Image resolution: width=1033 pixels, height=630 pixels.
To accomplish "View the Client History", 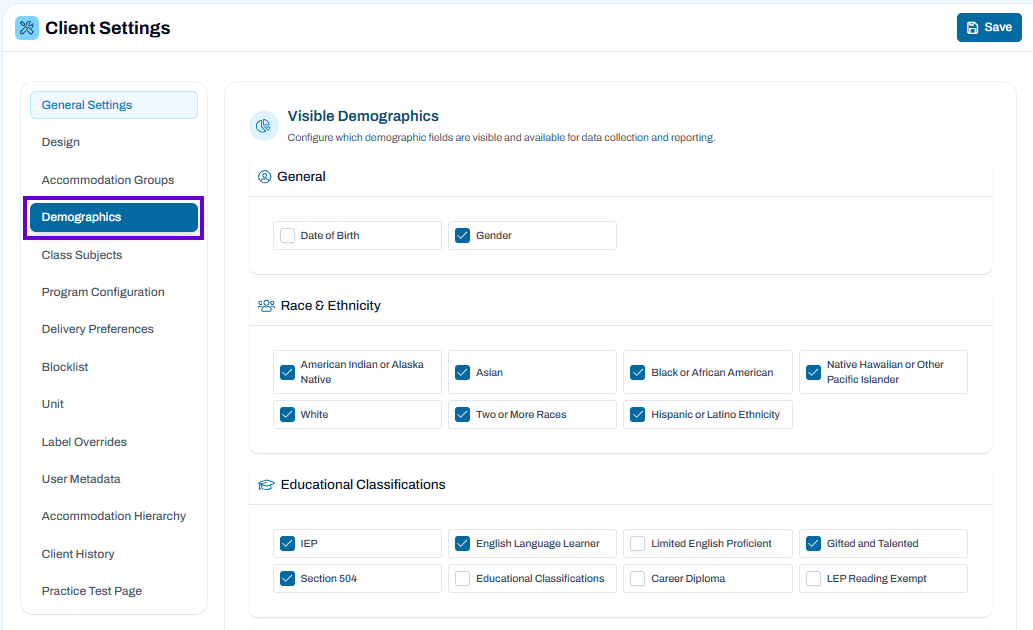I will click(x=114, y=554).
